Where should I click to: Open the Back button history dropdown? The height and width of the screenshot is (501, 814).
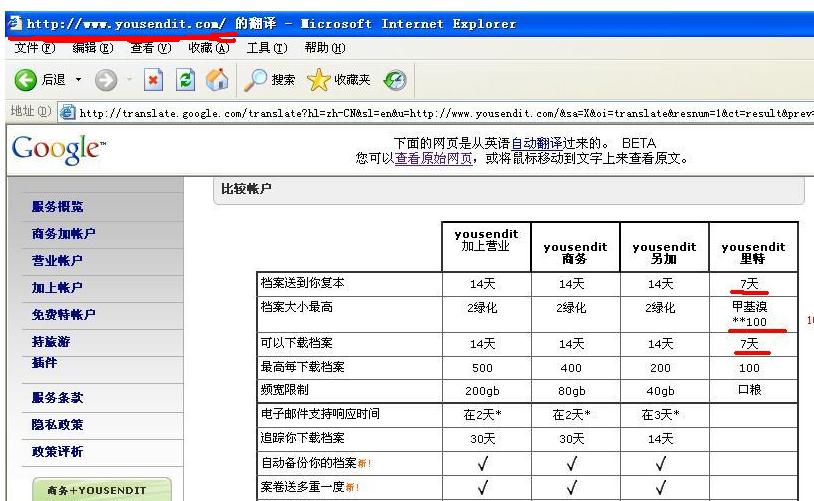pos(78,80)
